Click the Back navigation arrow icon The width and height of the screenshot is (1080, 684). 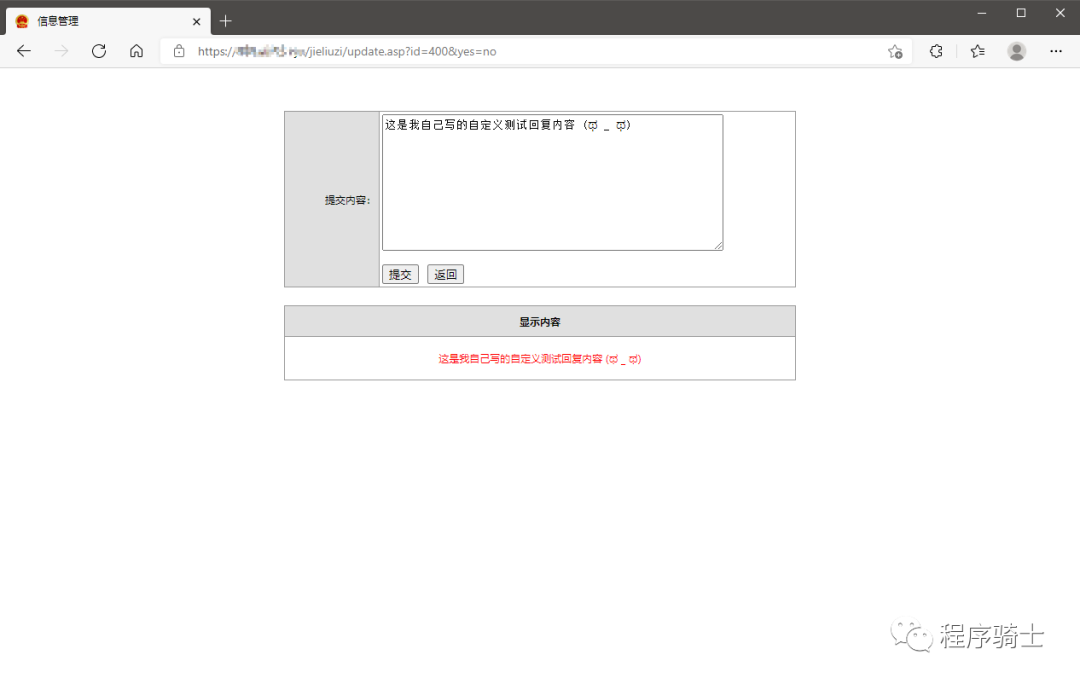[x=23, y=51]
